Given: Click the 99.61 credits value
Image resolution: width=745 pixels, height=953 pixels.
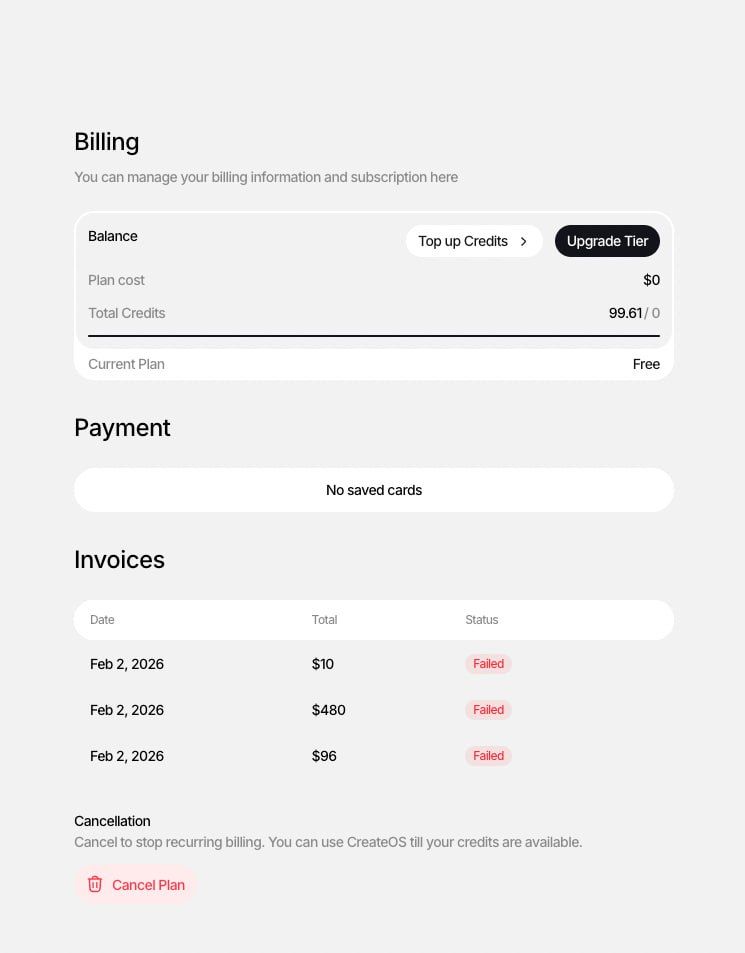Looking at the screenshot, I should [625, 313].
